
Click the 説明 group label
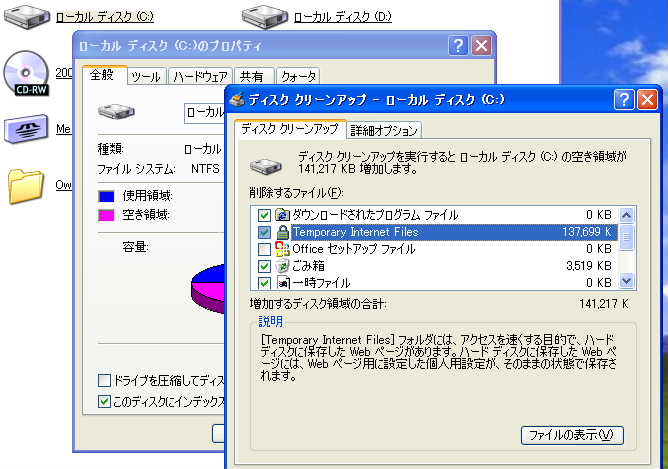click(x=271, y=321)
